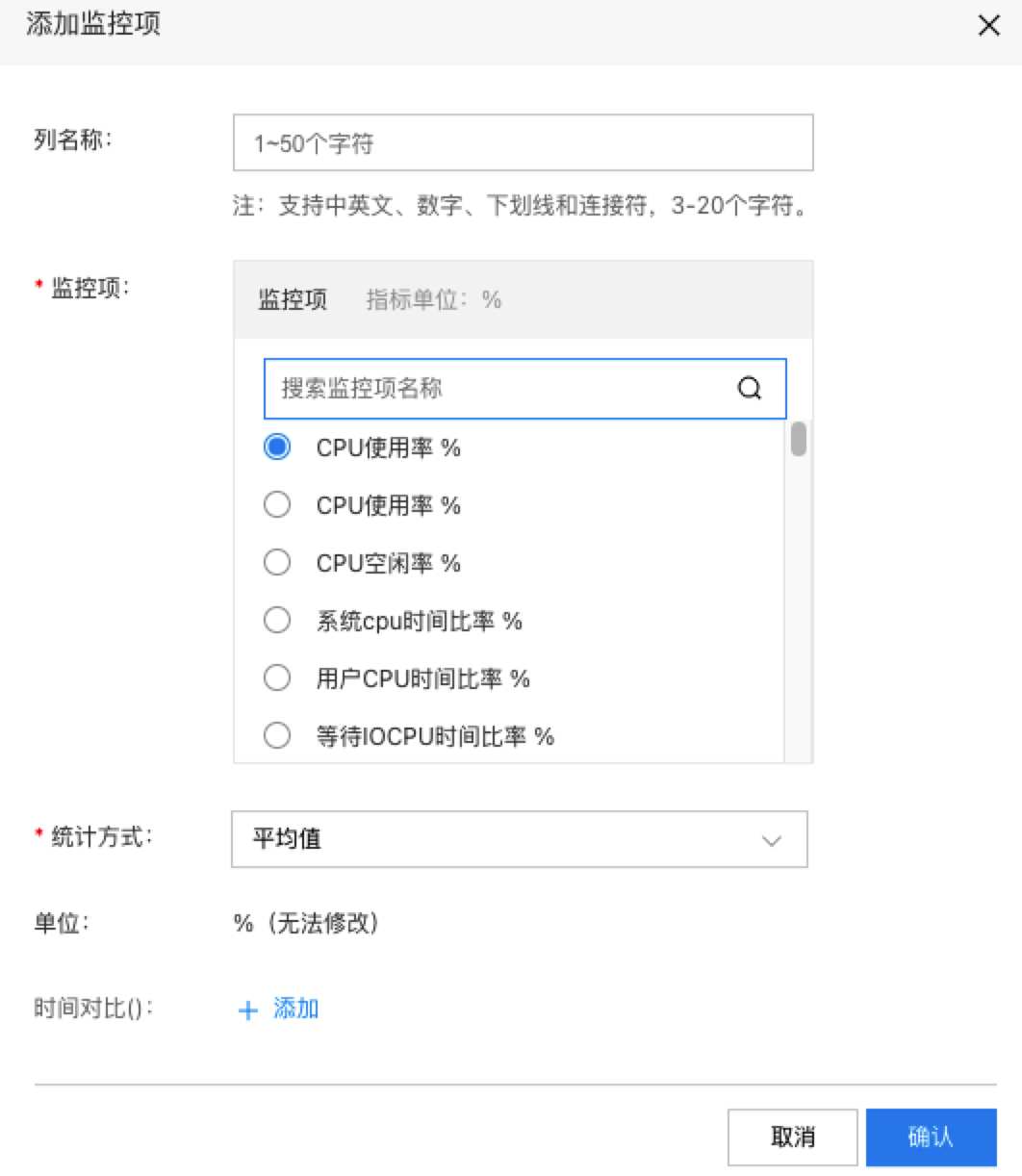Image resolution: width=1022 pixels, height=1176 pixels.
Task: Select the 监控项 header tab
Action: (x=293, y=299)
